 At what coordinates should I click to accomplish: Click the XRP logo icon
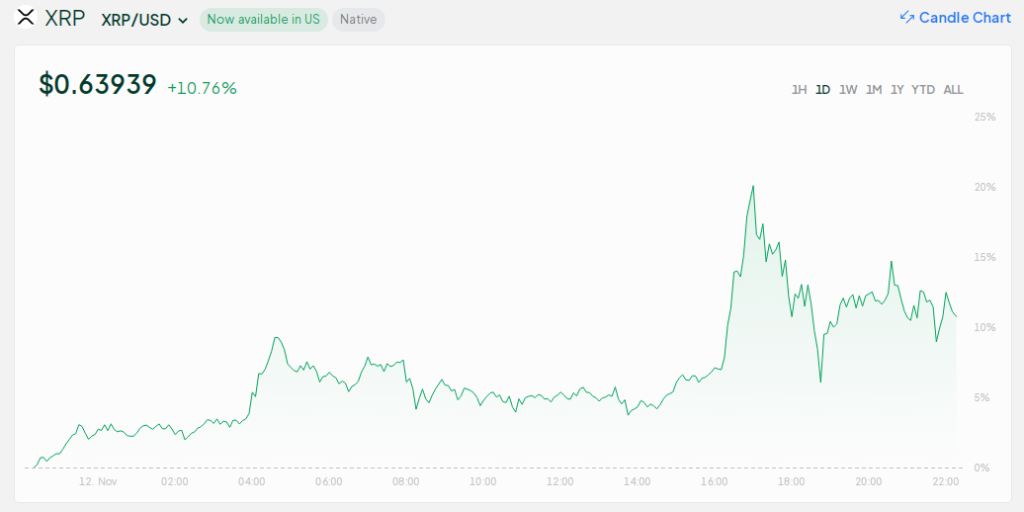pyautogui.click(x=26, y=18)
